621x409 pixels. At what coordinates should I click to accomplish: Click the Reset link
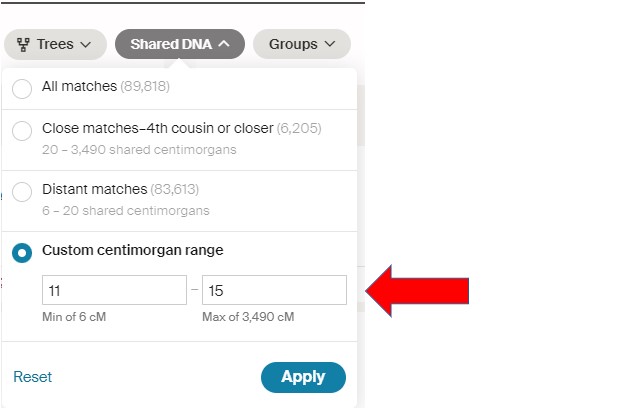pos(32,377)
